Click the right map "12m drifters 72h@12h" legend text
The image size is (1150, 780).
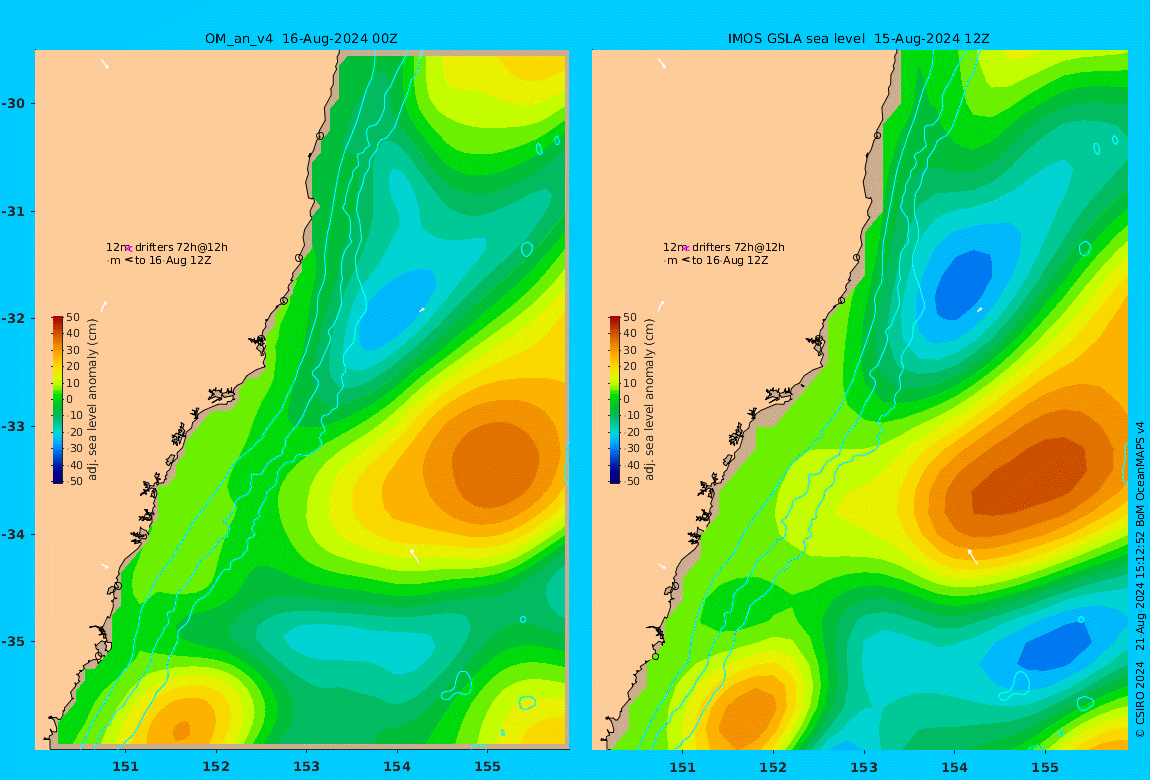pyautogui.click(x=724, y=247)
